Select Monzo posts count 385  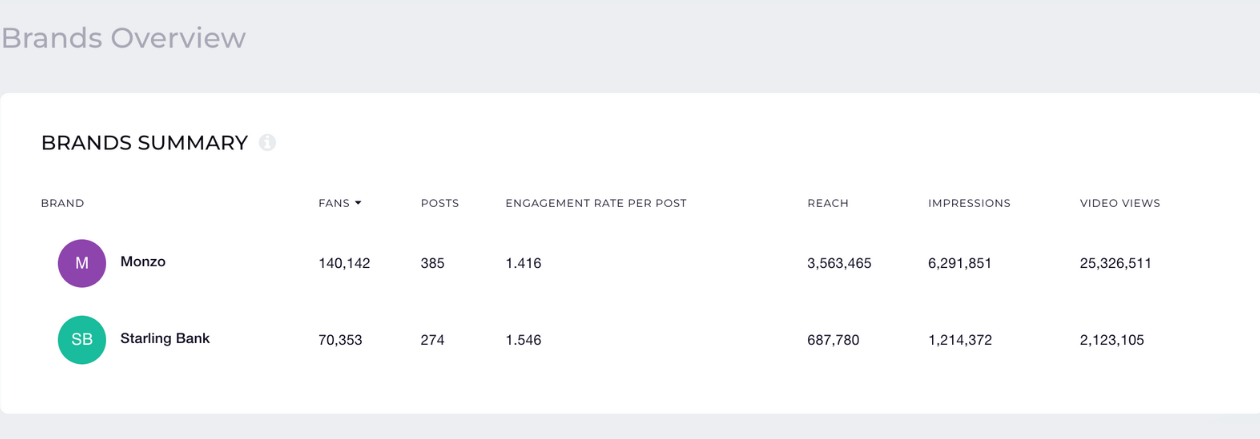433,264
